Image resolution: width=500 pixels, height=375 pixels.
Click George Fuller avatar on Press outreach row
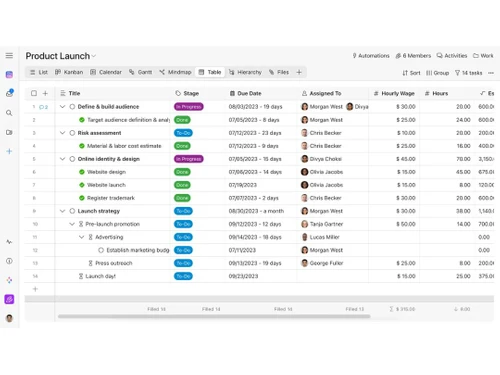304,263
